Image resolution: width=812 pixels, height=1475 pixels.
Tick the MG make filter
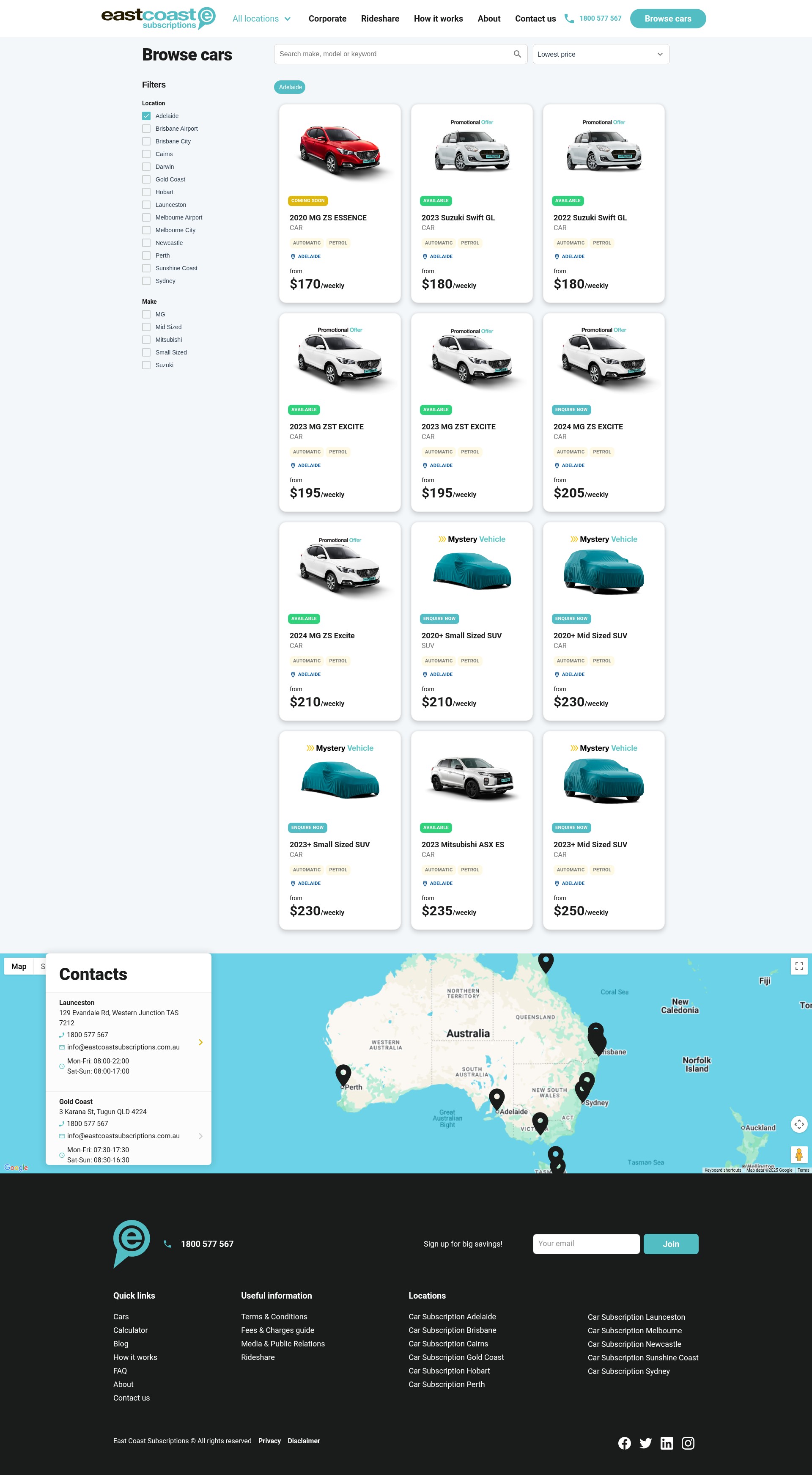(x=146, y=314)
